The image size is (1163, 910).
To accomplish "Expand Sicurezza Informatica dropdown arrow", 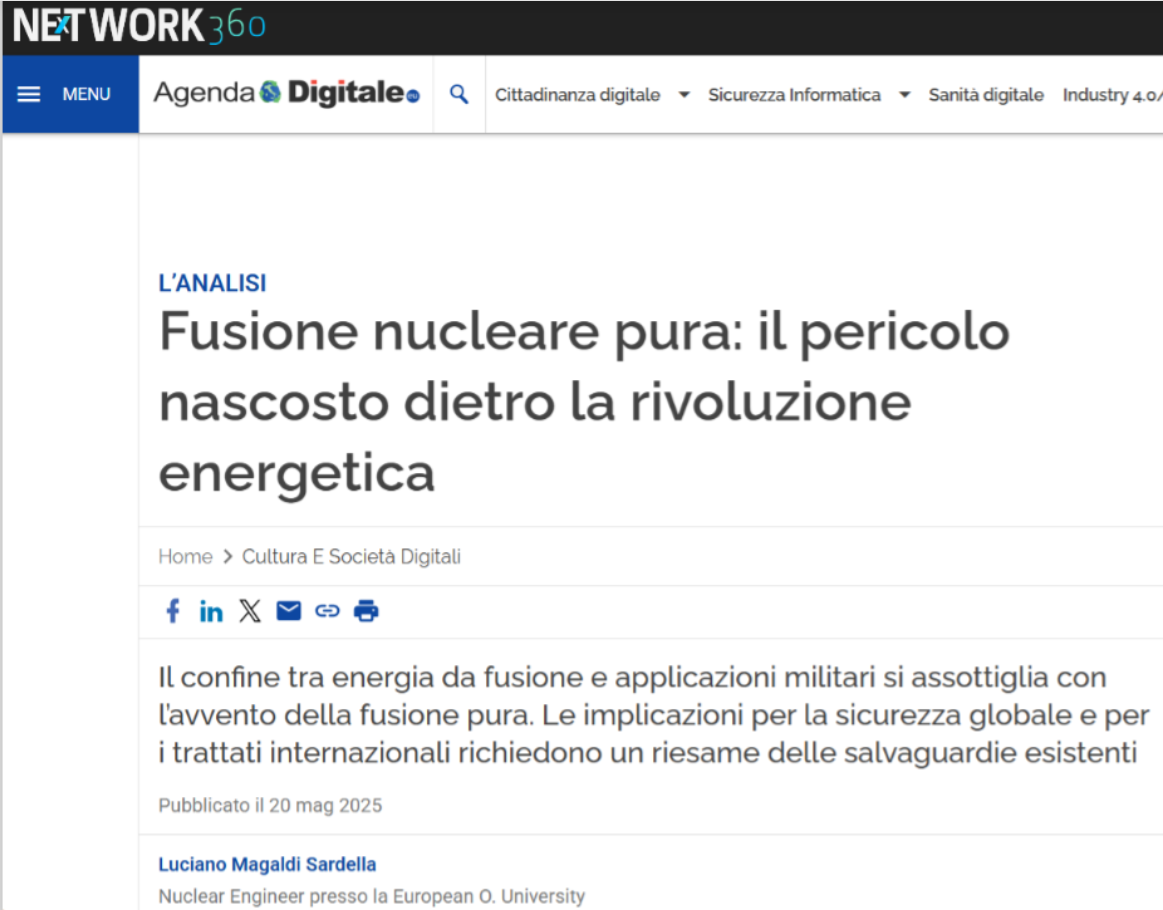I will pyautogui.click(x=904, y=95).
